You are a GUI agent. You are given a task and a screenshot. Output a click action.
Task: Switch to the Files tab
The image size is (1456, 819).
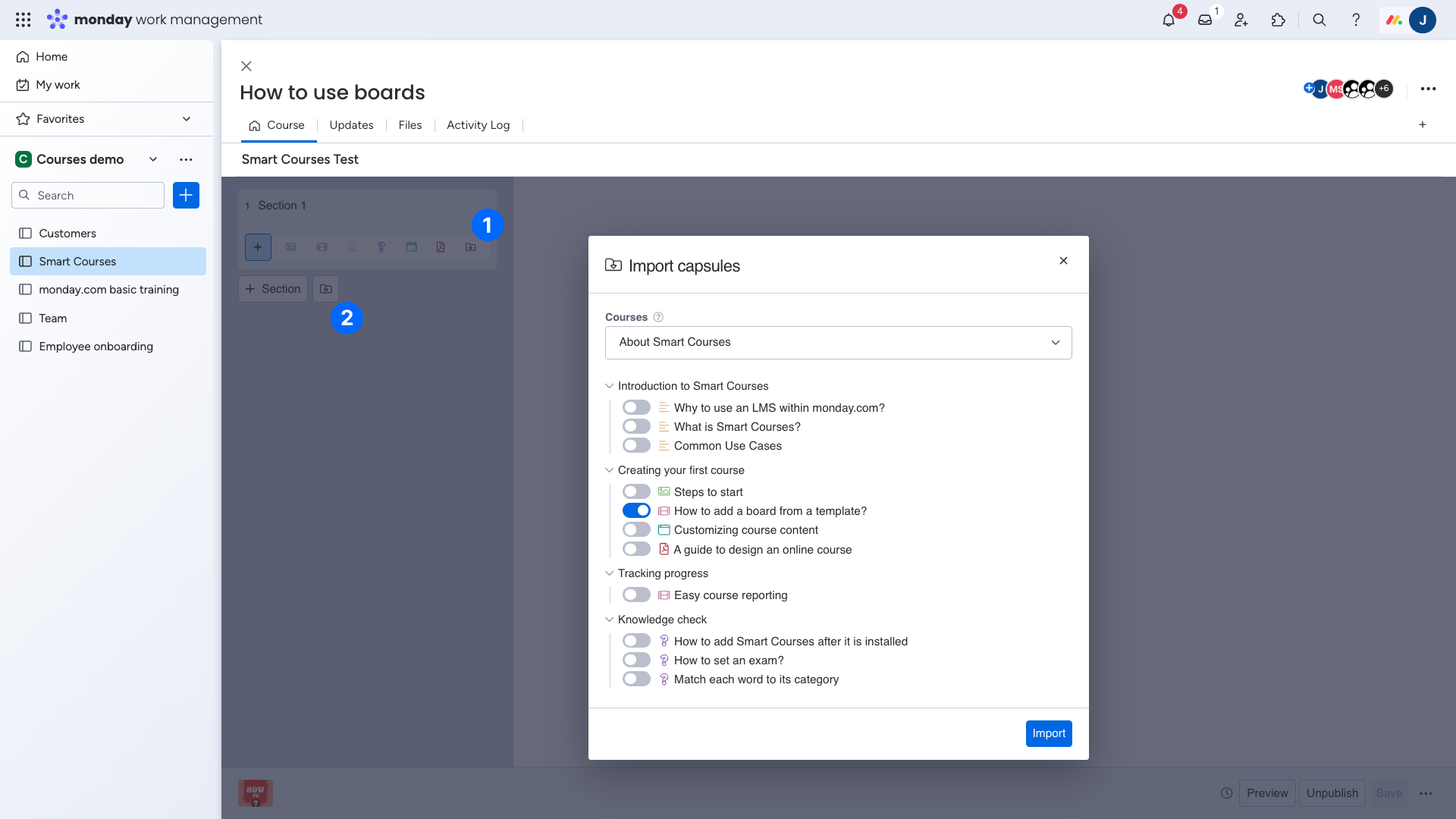tap(410, 125)
